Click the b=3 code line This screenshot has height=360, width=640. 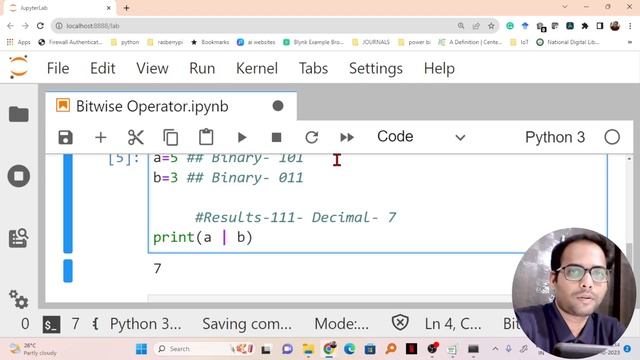click(x=228, y=178)
